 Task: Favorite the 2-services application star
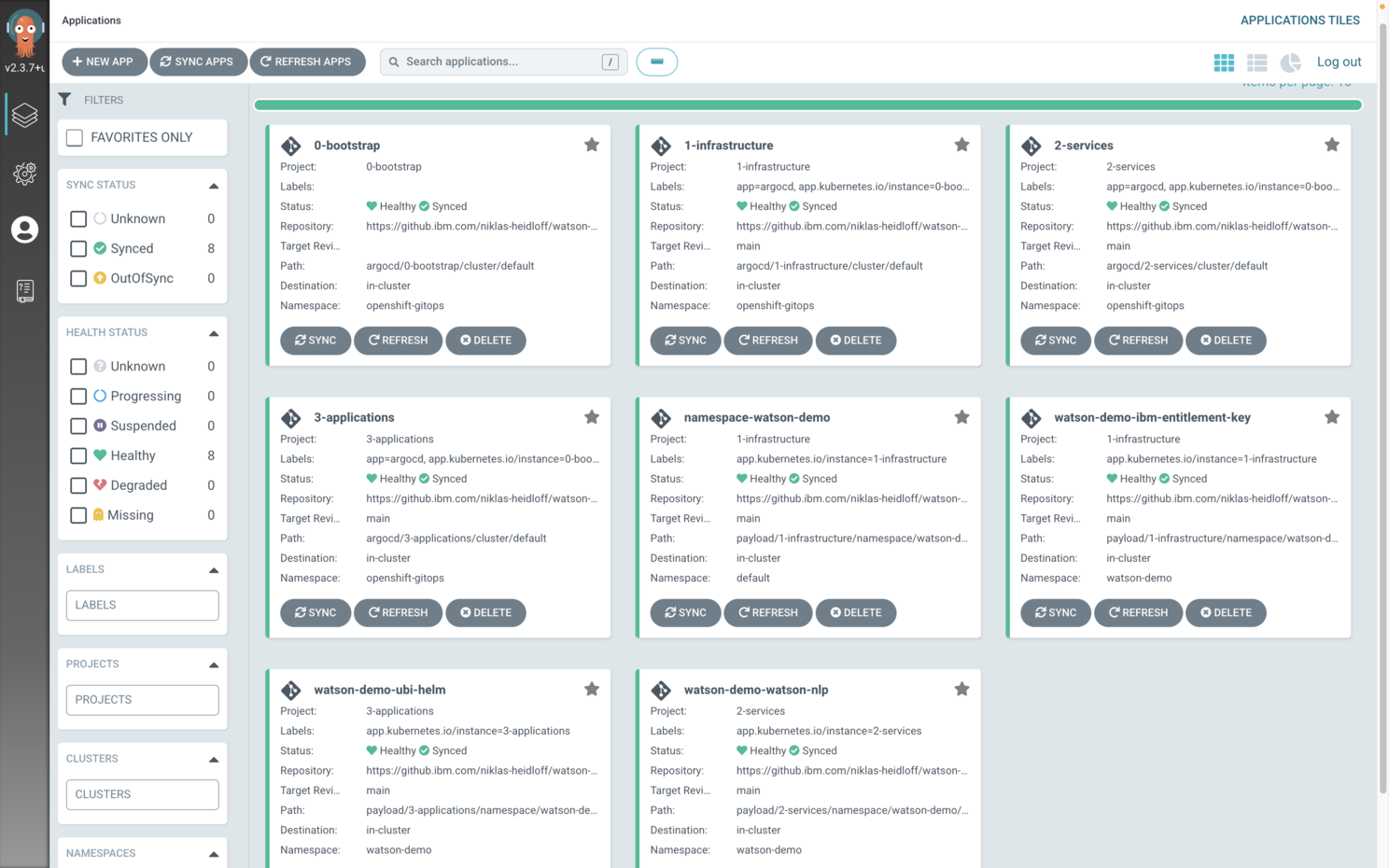1332,145
